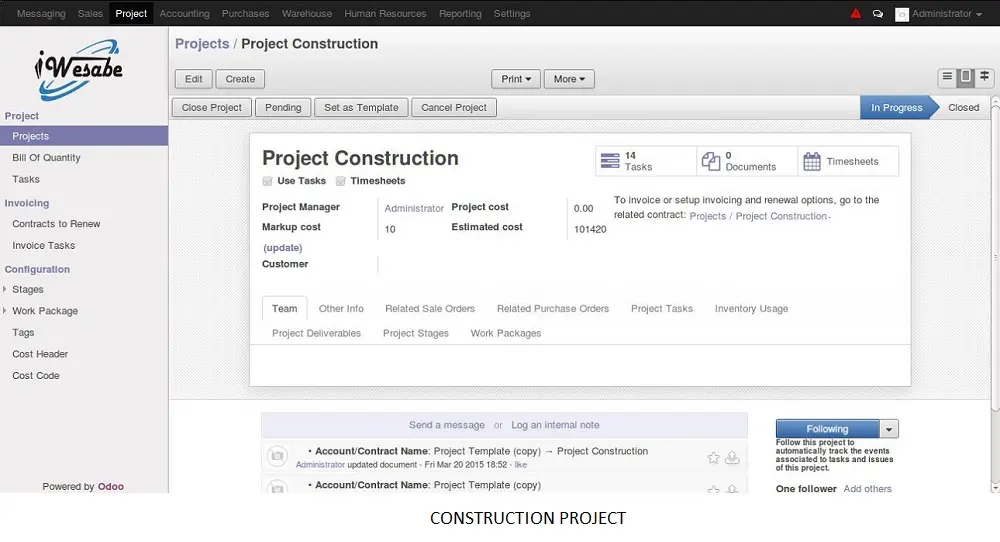The image size is (1000, 542).
Task: Open the 0 Documents stat button
Action: point(746,161)
